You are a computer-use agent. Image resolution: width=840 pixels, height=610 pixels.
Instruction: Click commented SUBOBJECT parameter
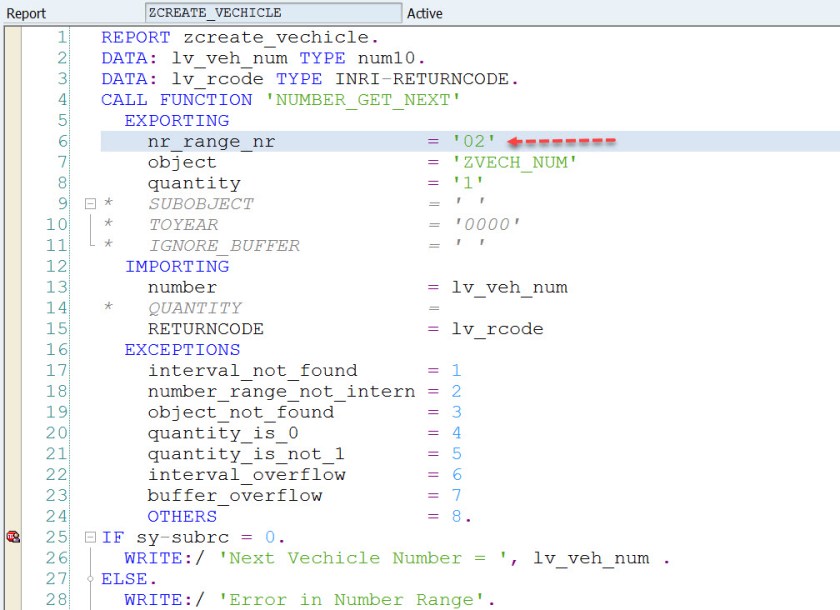click(x=201, y=204)
